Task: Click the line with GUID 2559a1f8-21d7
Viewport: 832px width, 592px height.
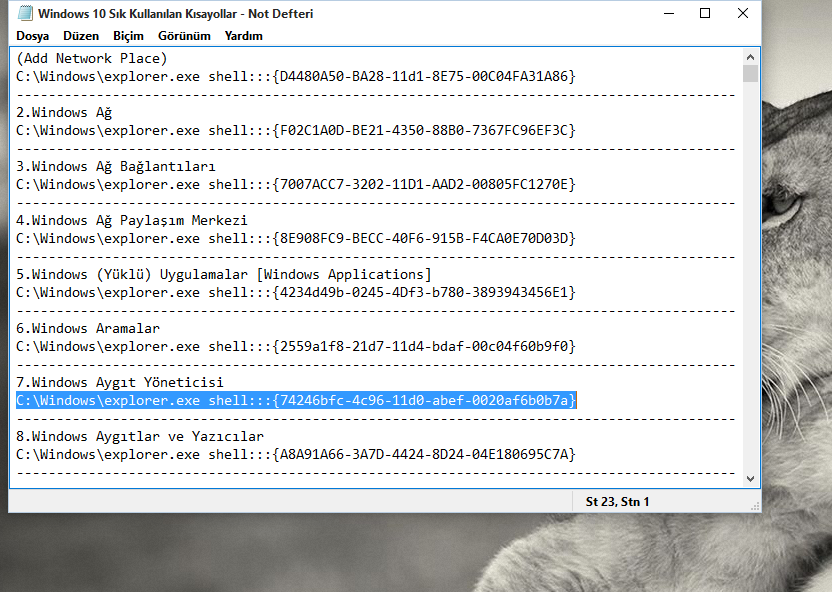Action: [296, 346]
